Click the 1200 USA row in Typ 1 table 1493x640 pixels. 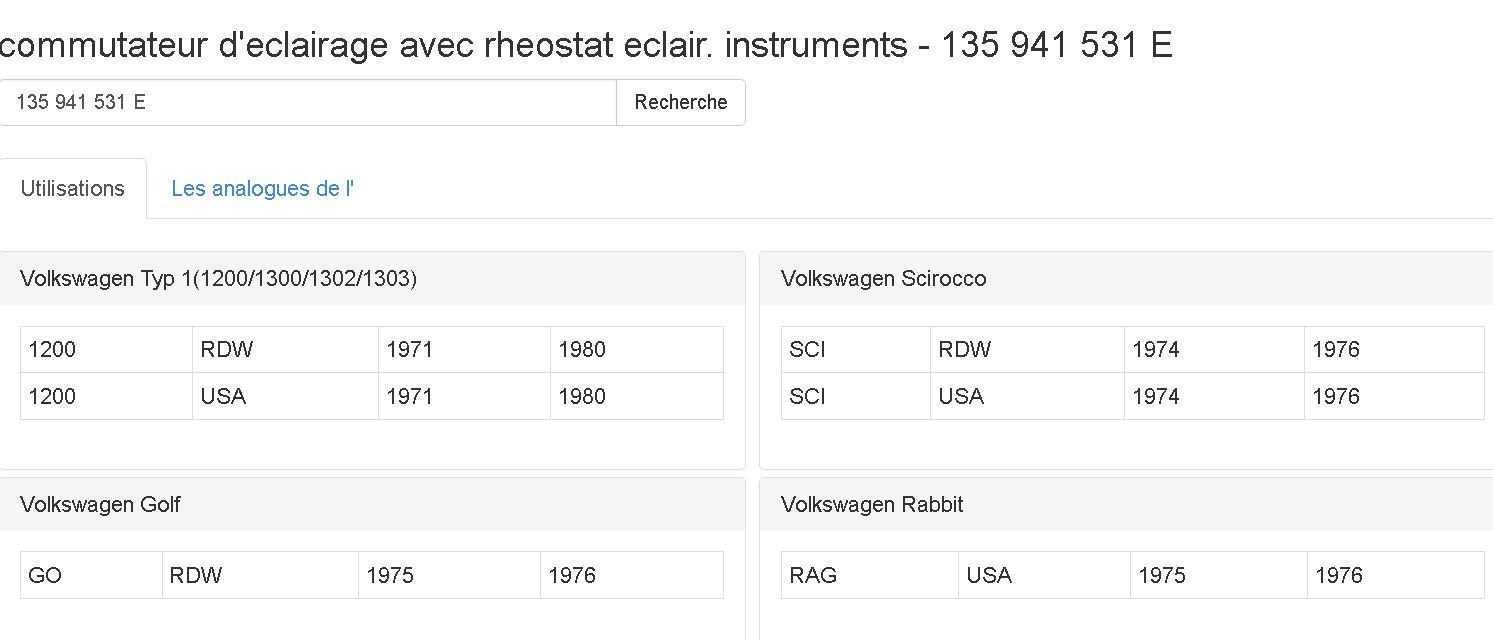click(372, 396)
